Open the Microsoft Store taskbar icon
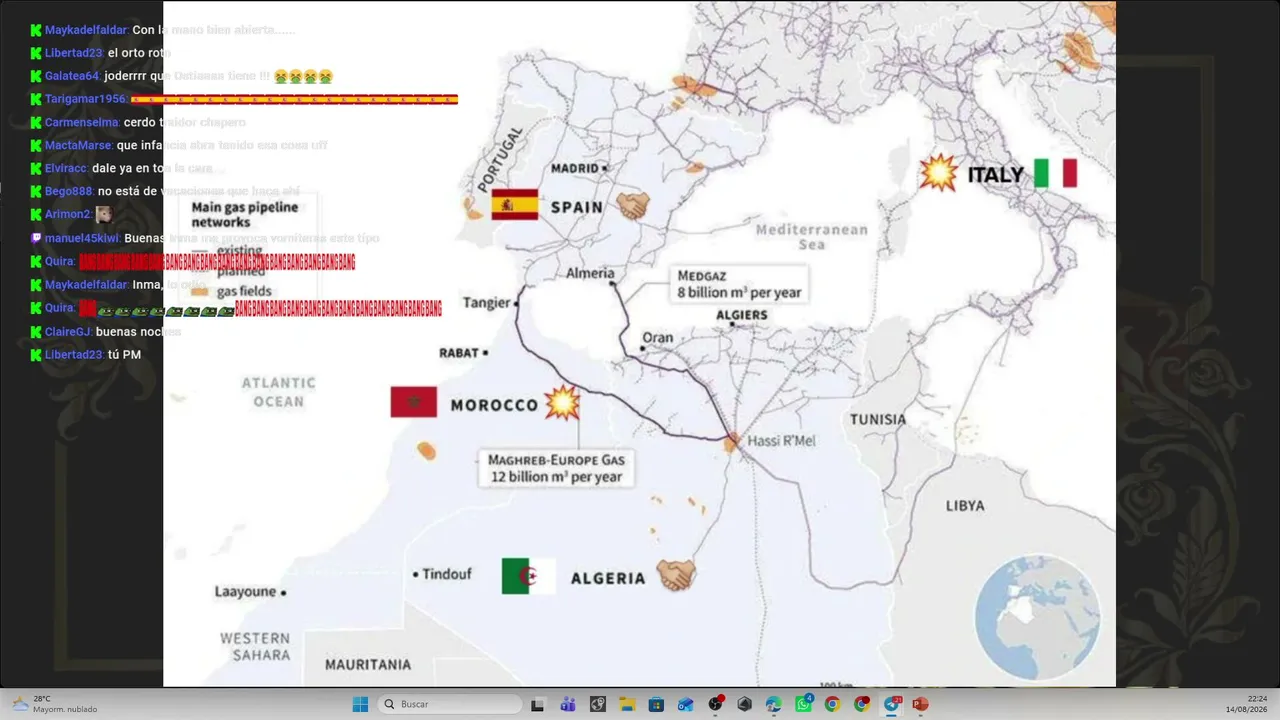1280x720 pixels. pyautogui.click(x=656, y=704)
